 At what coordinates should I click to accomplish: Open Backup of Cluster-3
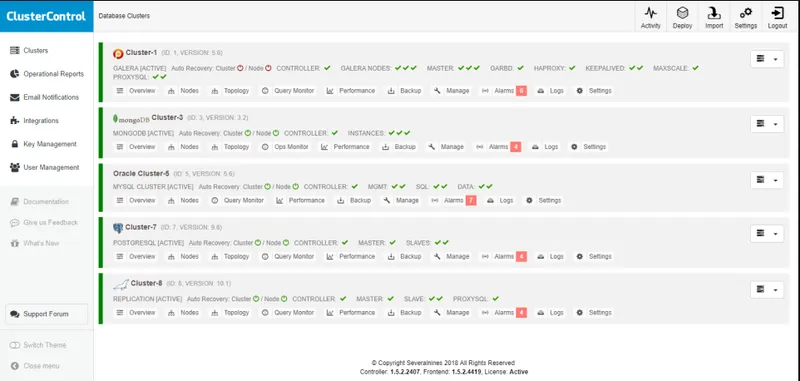(x=399, y=147)
